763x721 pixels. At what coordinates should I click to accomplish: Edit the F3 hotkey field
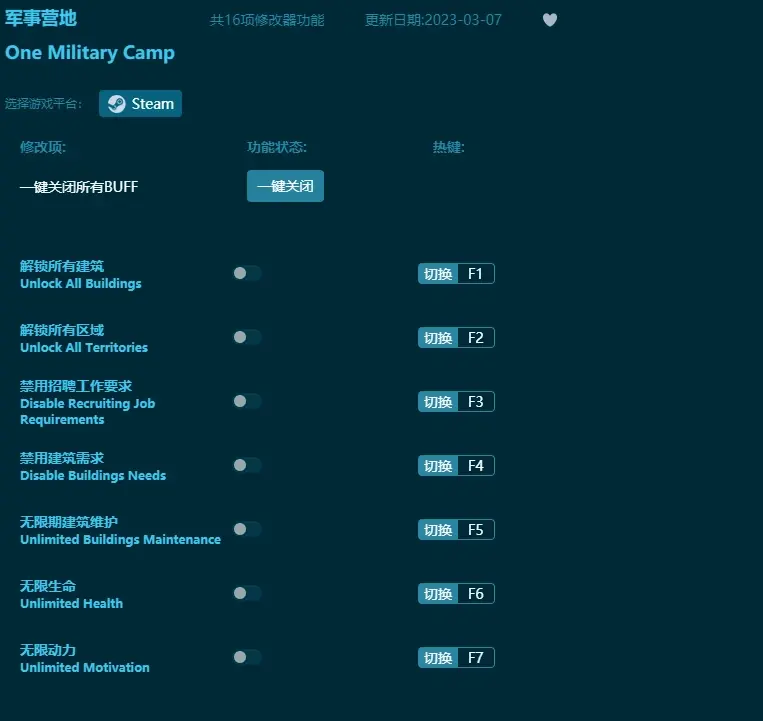tap(476, 401)
